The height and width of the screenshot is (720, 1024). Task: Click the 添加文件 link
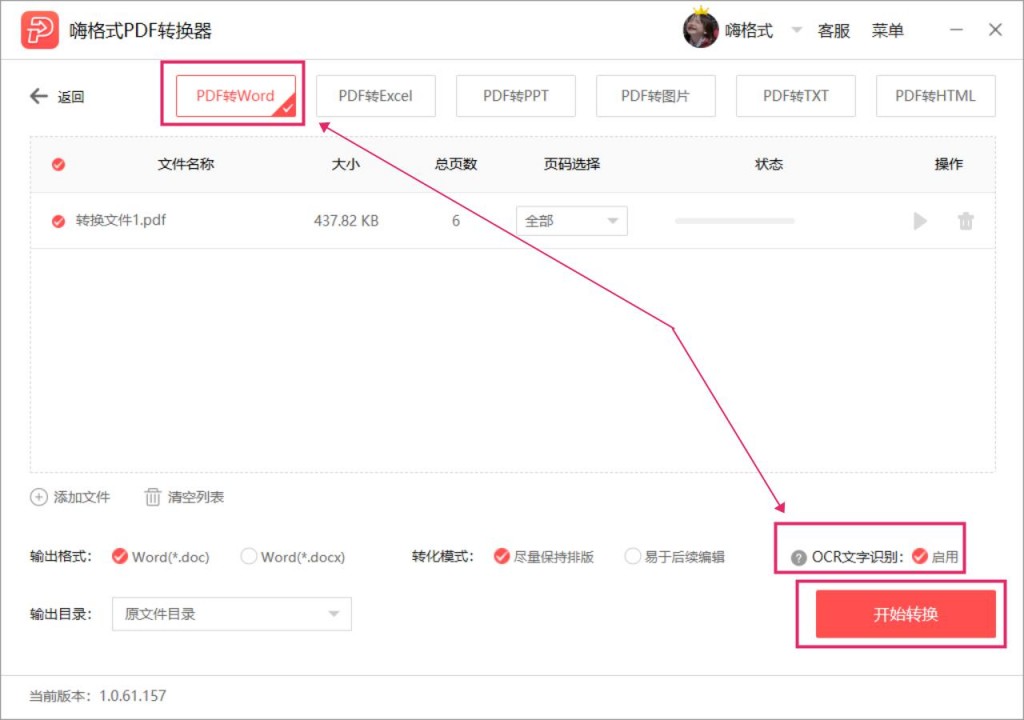tap(82, 497)
